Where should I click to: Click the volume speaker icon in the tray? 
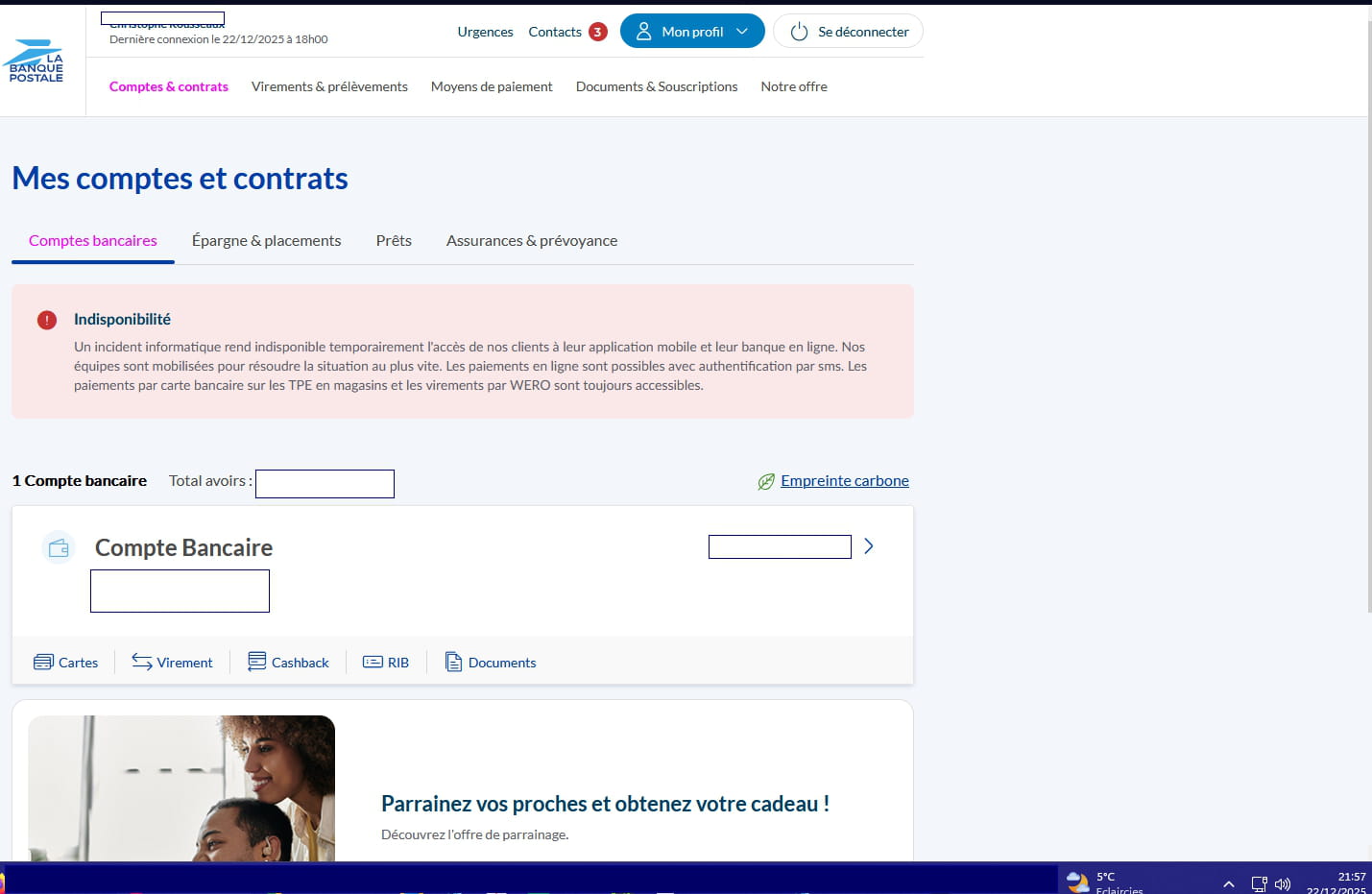[1283, 883]
